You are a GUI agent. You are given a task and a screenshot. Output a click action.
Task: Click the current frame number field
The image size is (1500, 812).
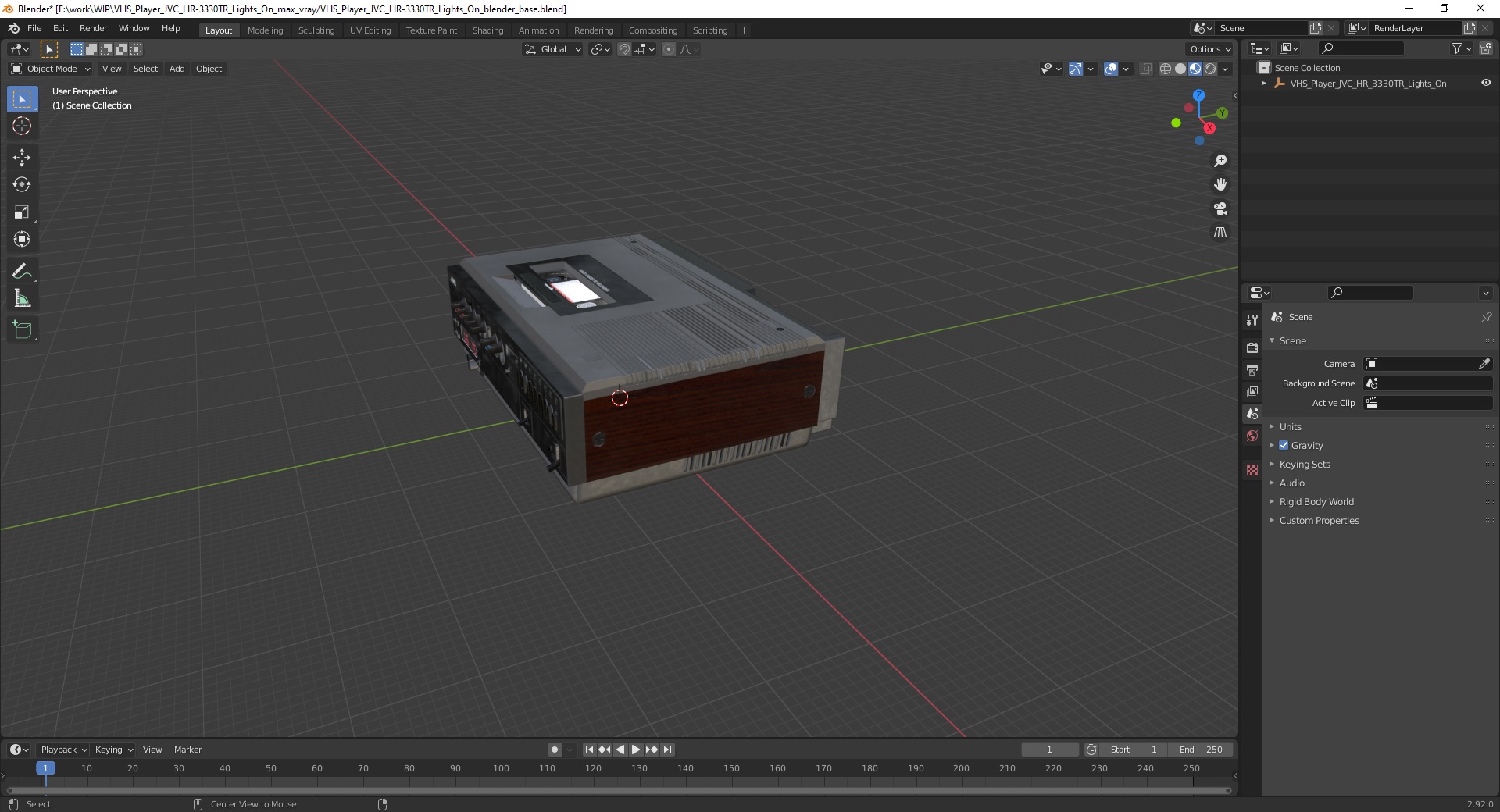pos(1049,750)
